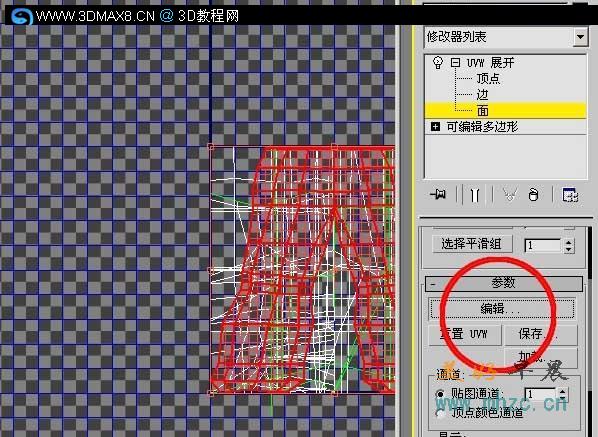Image resolution: width=598 pixels, height=437 pixels.
Task: Select the 边 sub-object level
Action: [x=482, y=95]
